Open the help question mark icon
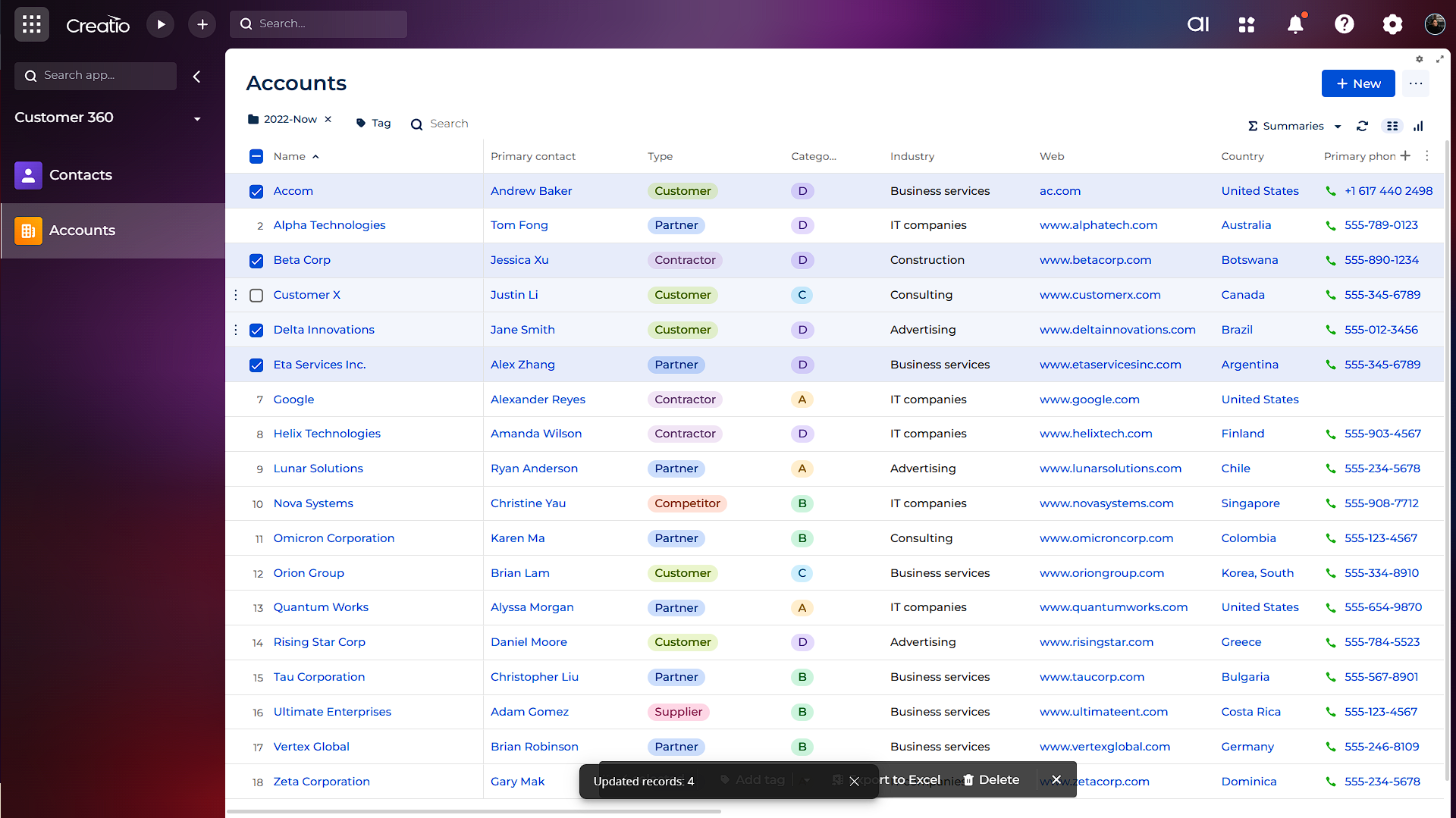Viewport: 1456px width, 818px height. 1344,24
